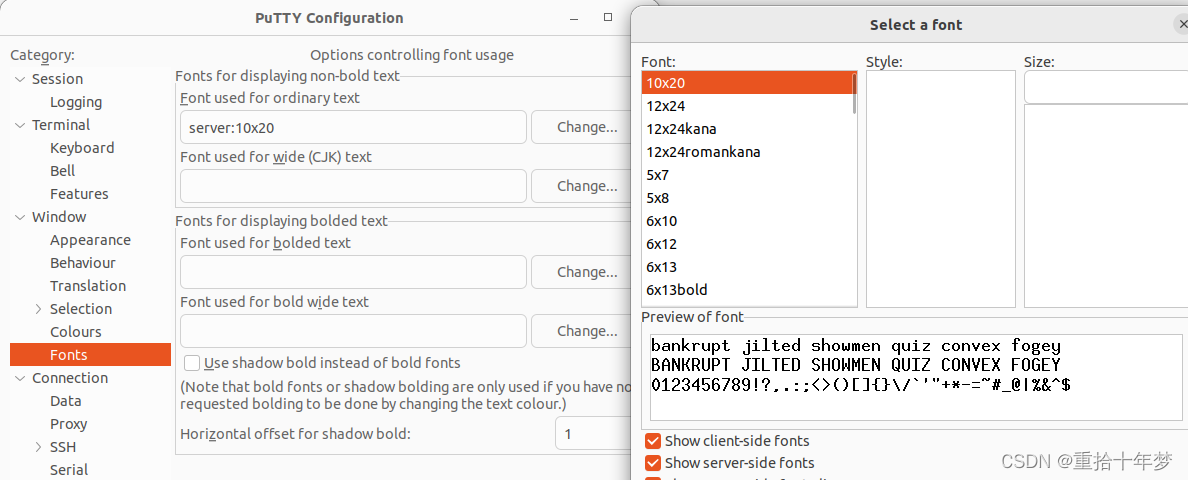This screenshot has width=1188, height=480.
Task: Open the Keyboard settings category
Action: [x=82, y=148]
